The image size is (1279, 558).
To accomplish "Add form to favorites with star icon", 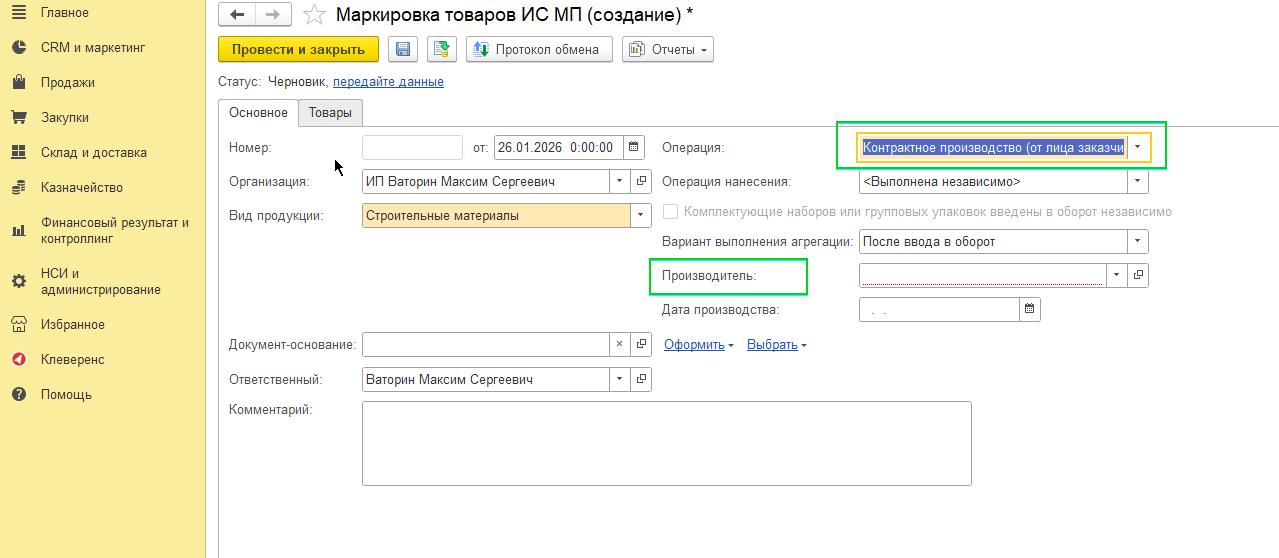I will (314, 15).
